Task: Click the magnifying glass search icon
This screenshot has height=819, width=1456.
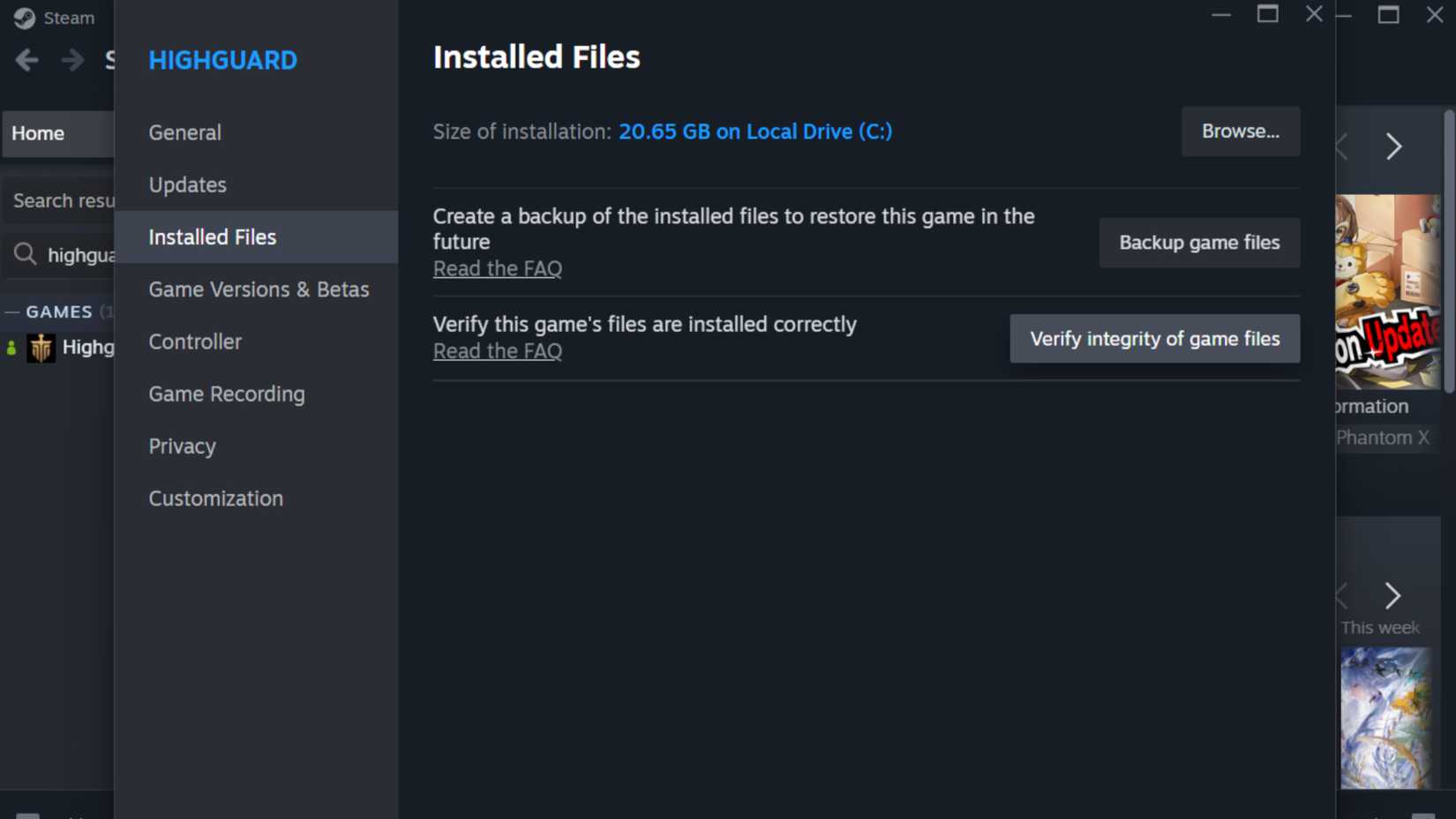Action: [x=24, y=255]
